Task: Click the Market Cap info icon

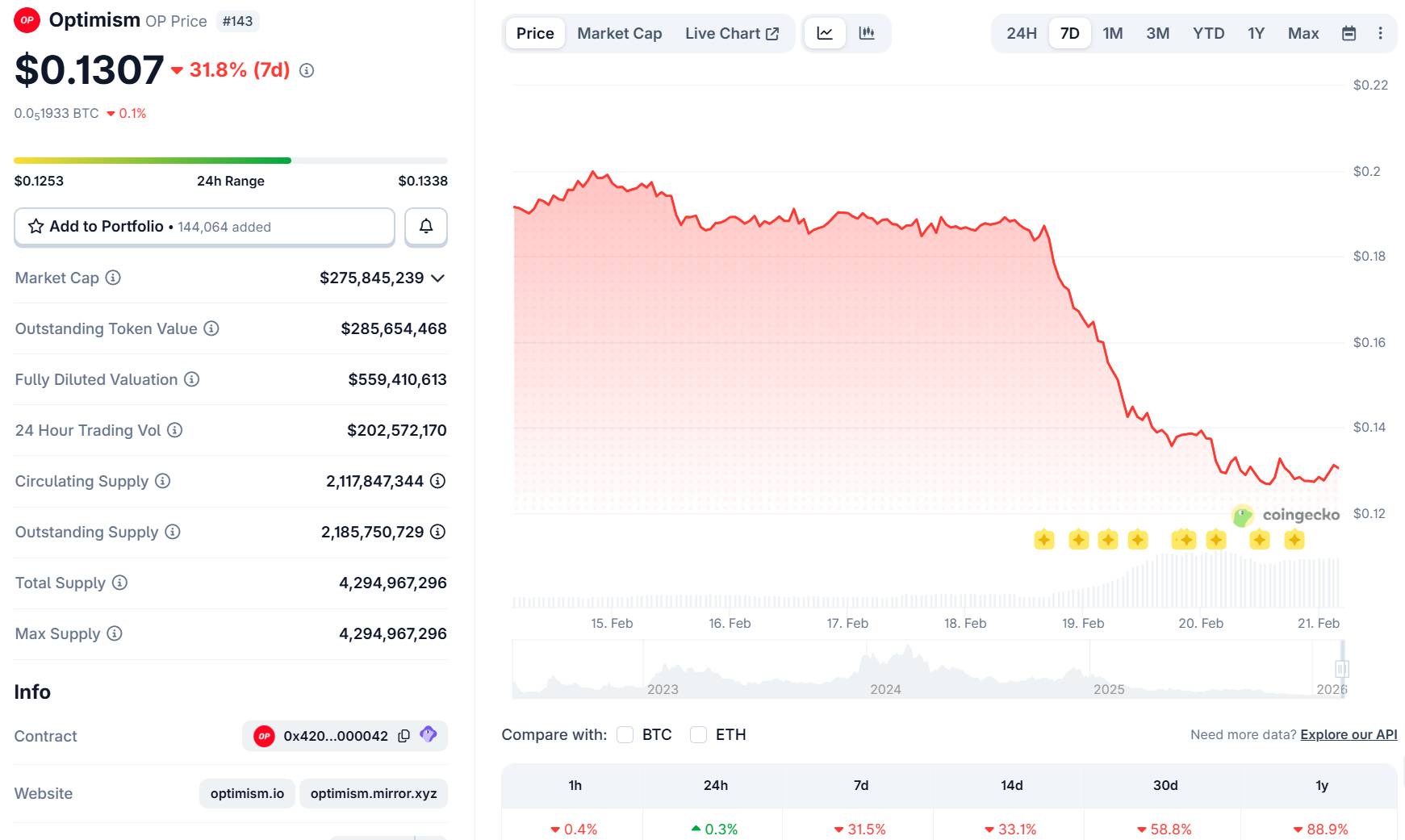Action: [114, 278]
